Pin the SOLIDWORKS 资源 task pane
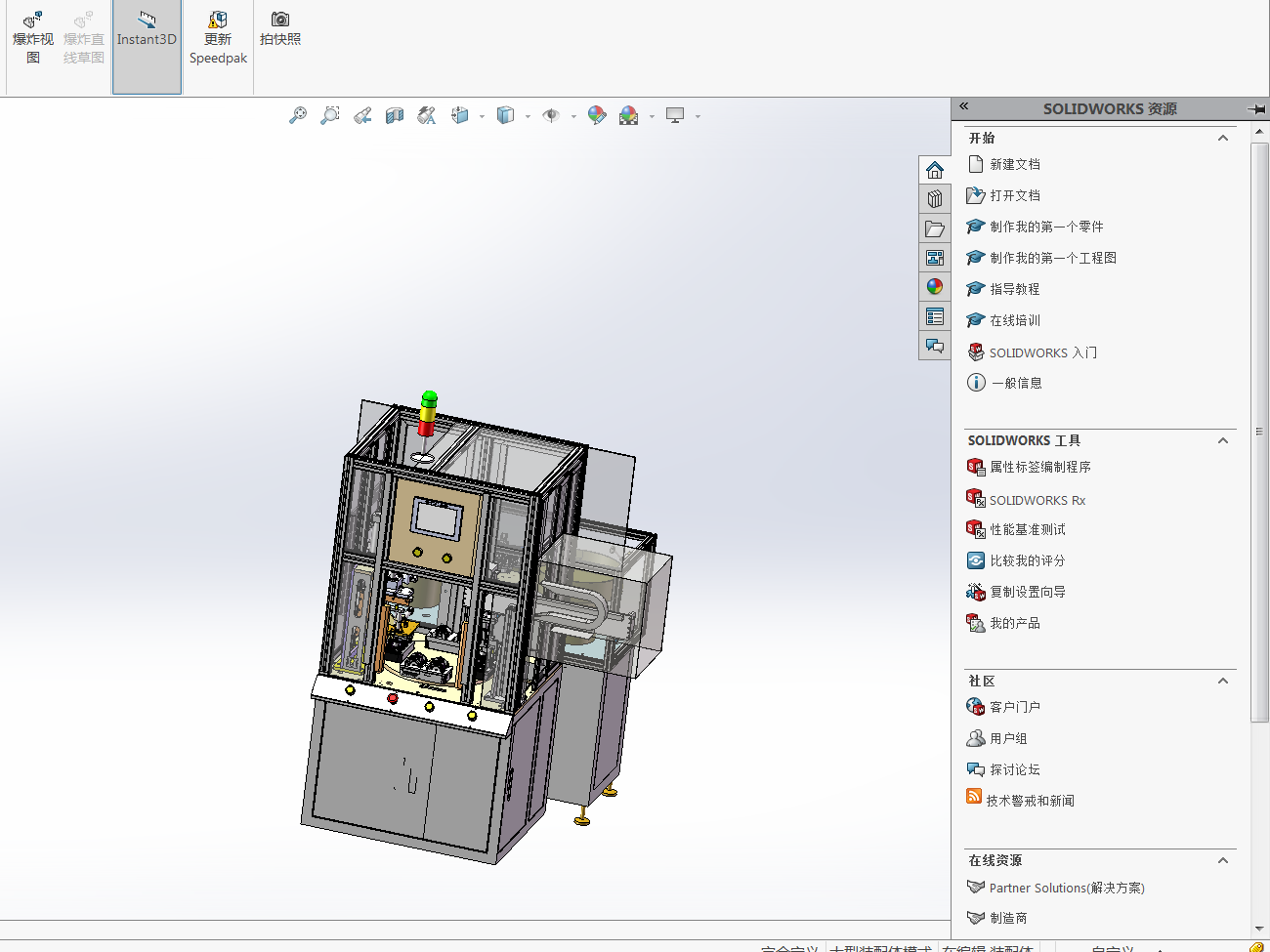The image size is (1270, 952). [x=1256, y=108]
